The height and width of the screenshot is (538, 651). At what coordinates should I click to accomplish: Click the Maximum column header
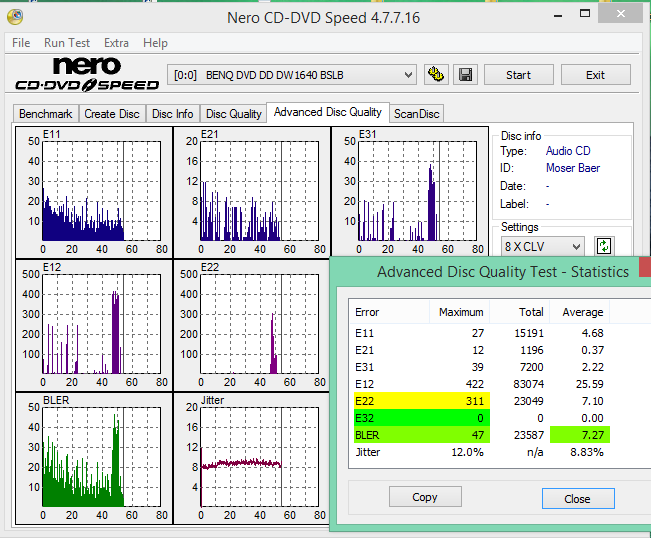pos(460,312)
